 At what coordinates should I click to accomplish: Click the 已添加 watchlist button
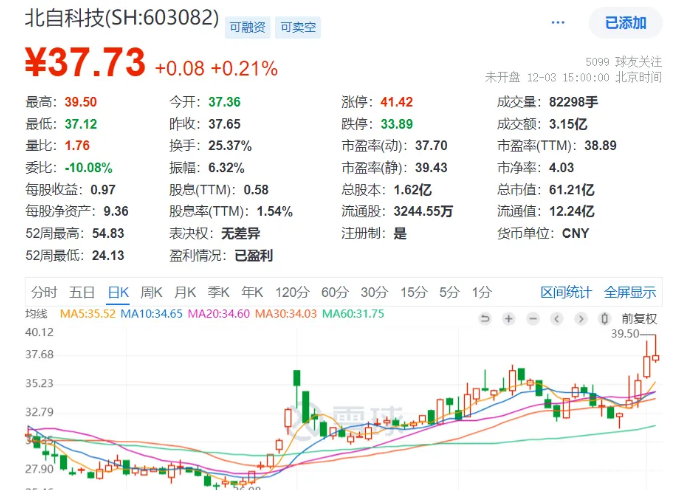point(626,22)
